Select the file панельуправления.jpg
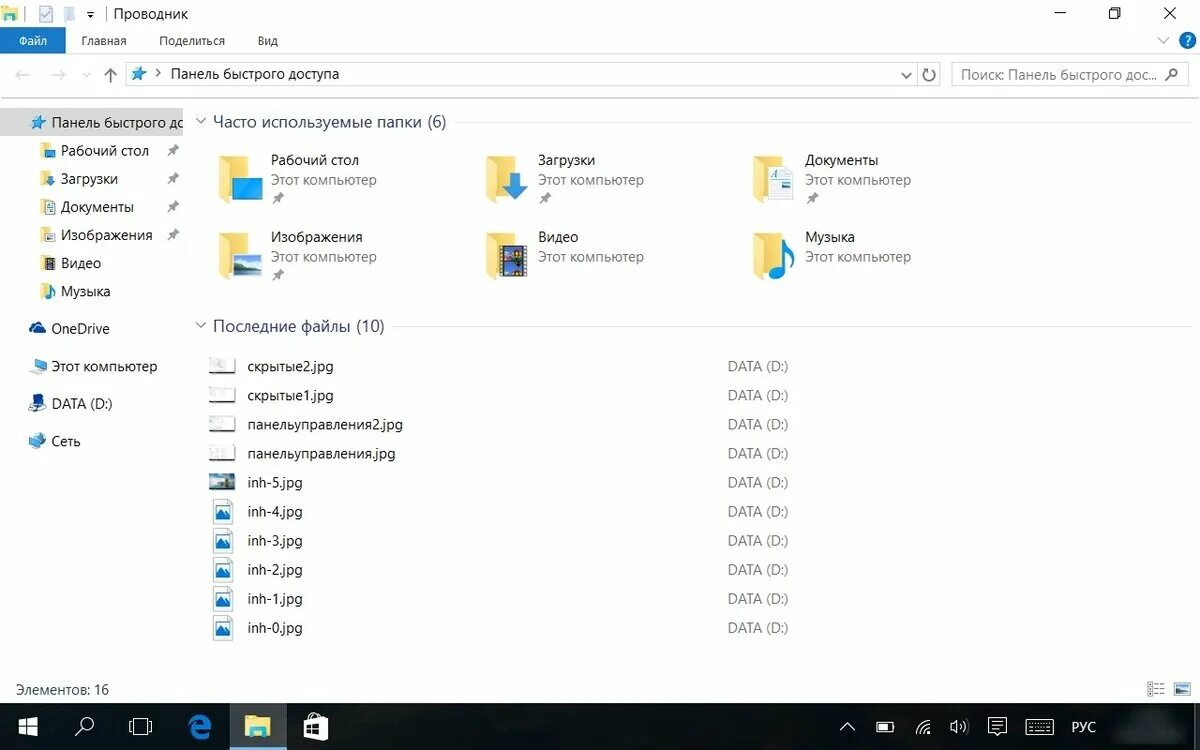The height and width of the screenshot is (750, 1200). [x=321, y=453]
